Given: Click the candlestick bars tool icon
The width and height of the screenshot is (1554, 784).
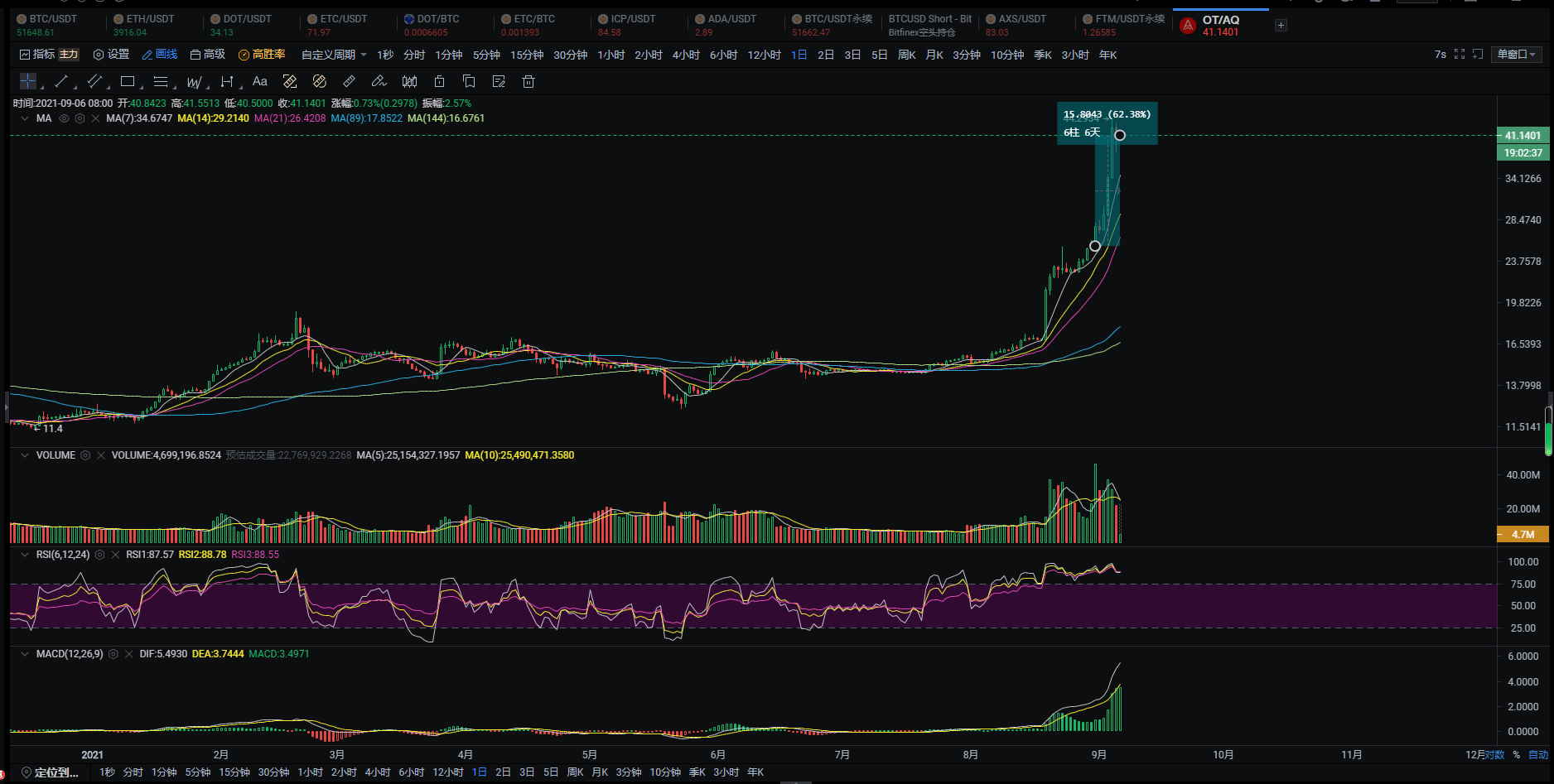Looking at the screenshot, I should 409,81.
